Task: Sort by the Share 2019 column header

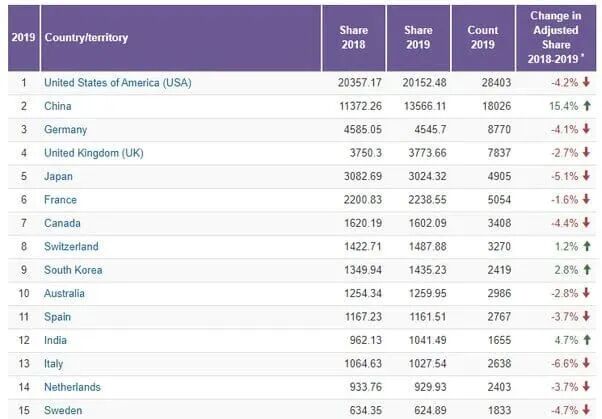Action: [418, 38]
